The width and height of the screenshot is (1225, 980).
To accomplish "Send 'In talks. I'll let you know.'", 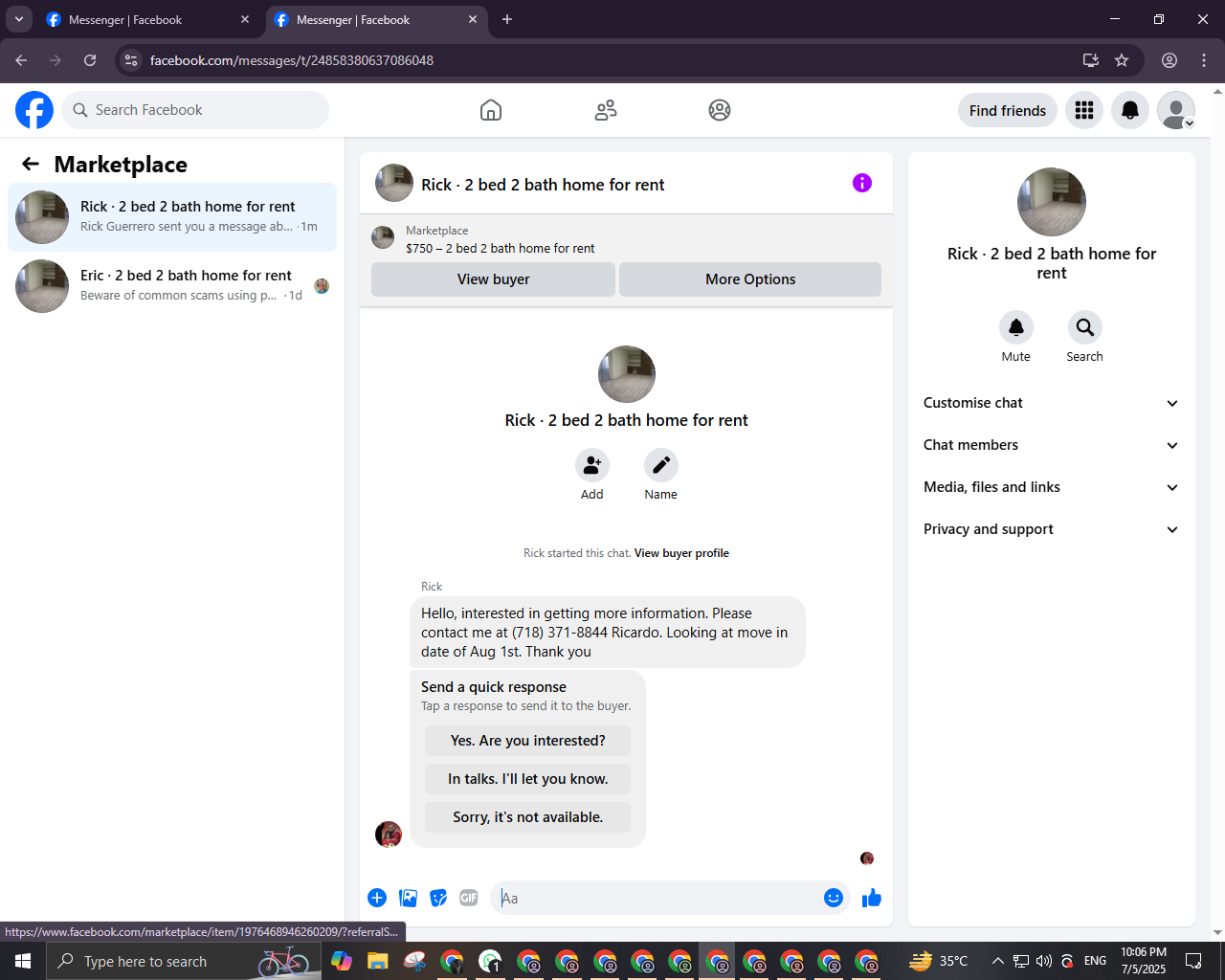I will click(x=528, y=779).
